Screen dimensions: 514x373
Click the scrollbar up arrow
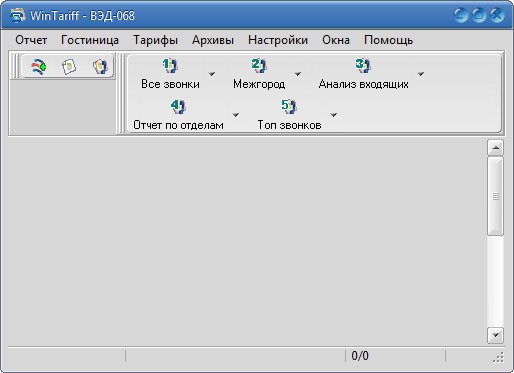pos(495,147)
